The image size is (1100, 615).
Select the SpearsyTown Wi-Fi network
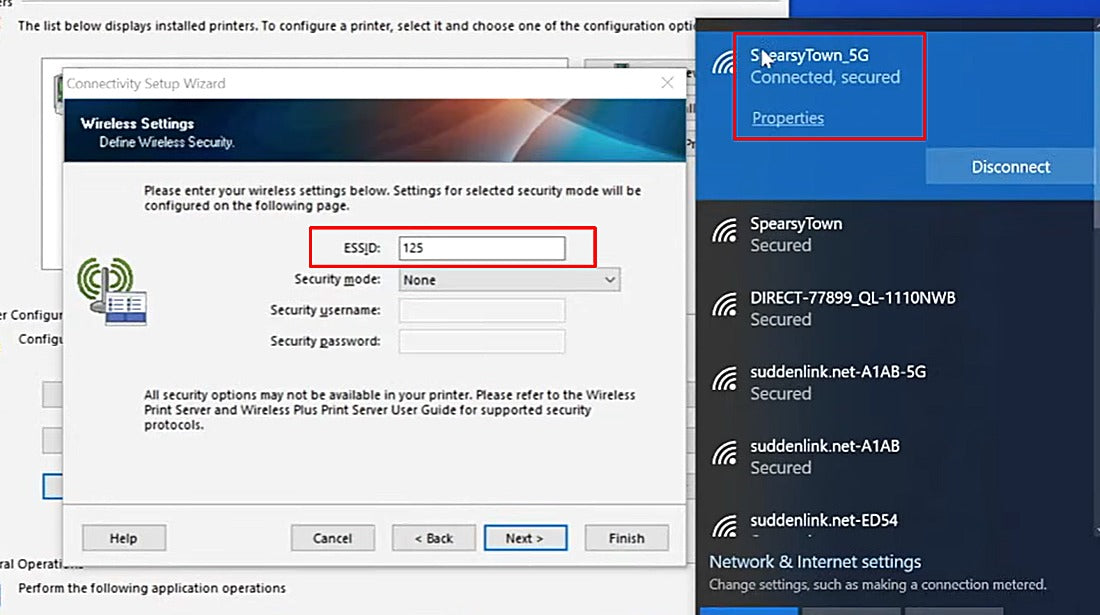pos(894,234)
